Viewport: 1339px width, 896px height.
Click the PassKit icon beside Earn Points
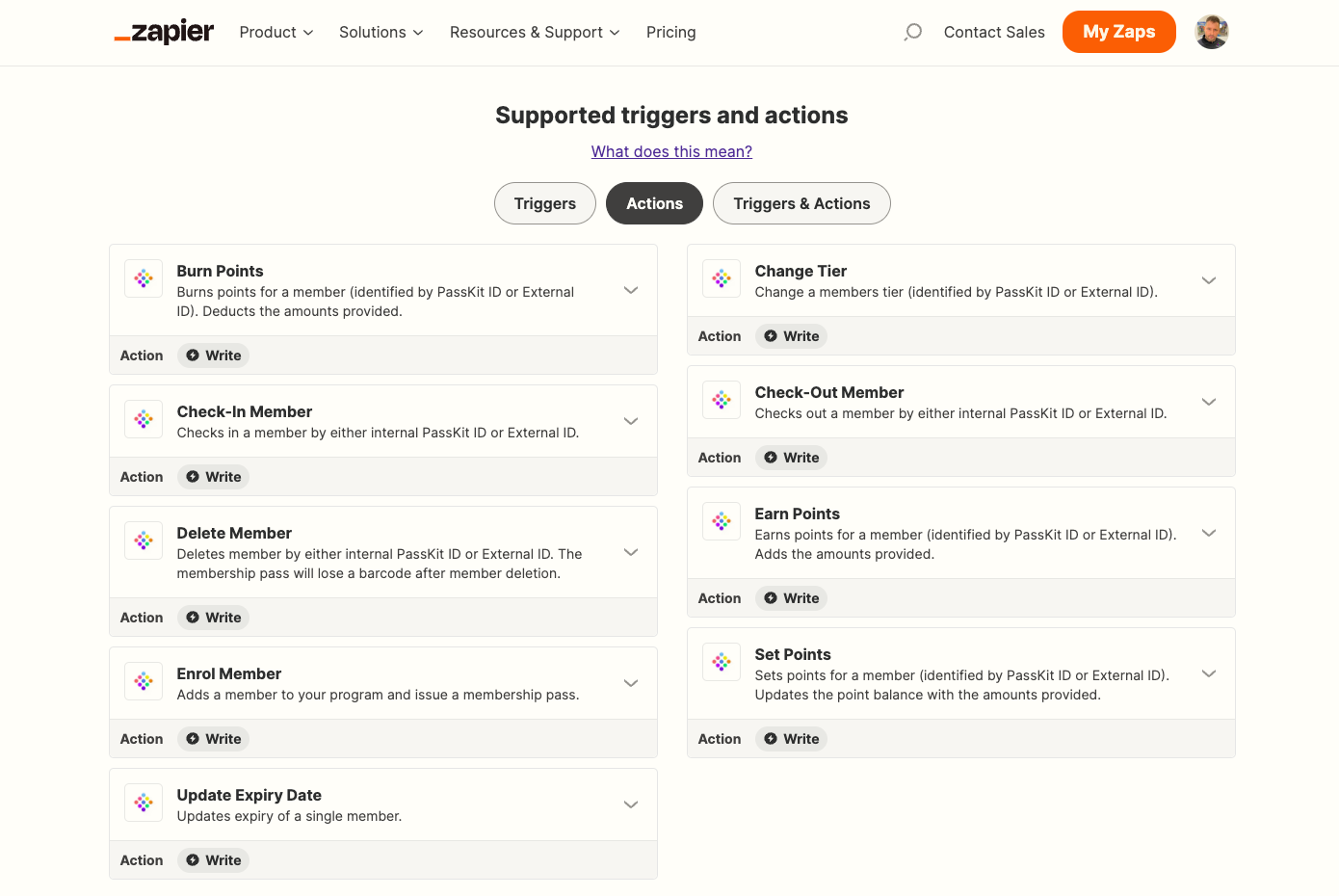point(722,521)
